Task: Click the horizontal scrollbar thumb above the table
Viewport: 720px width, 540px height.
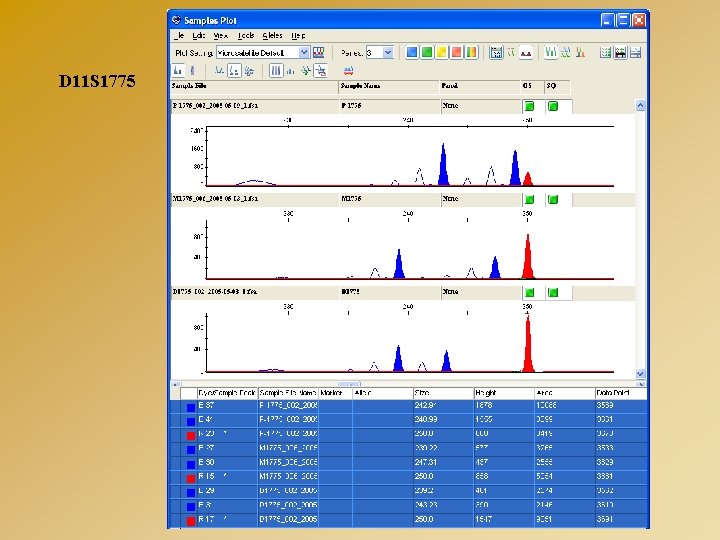Action: tap(349, 384)
